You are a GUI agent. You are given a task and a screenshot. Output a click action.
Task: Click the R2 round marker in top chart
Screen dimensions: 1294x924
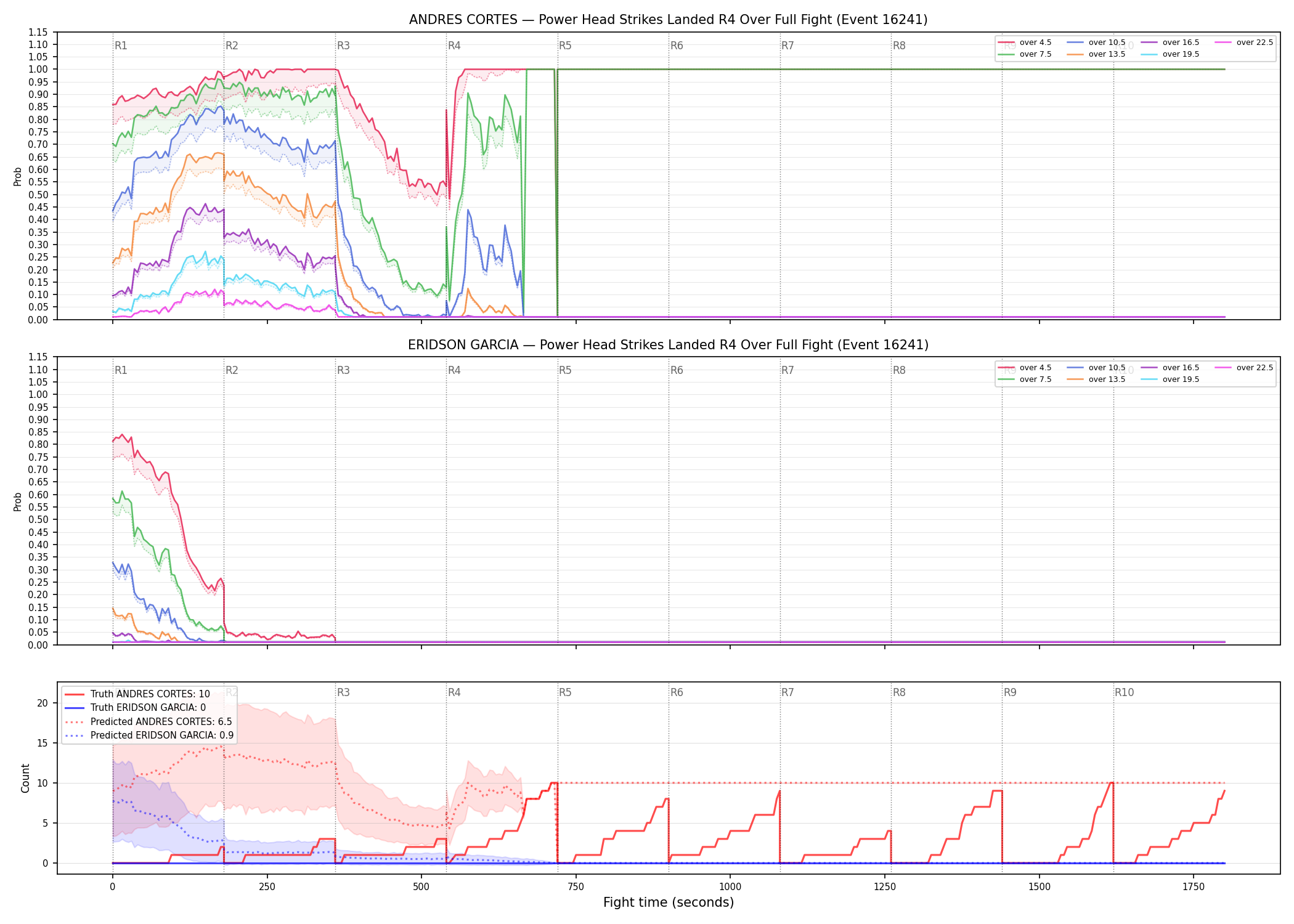click(x=232, y=46)
